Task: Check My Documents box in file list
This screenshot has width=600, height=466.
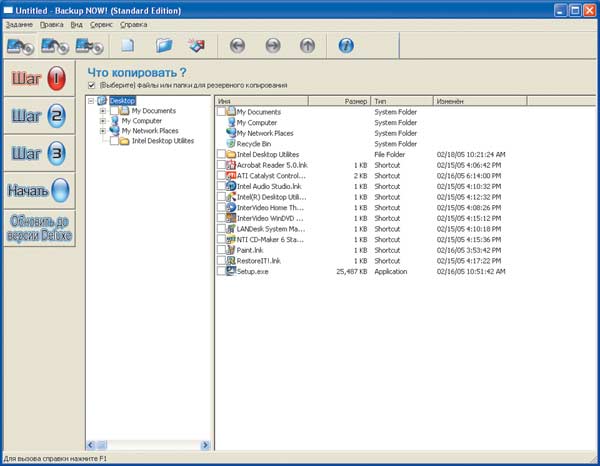Action: click(x=221, y=112)
